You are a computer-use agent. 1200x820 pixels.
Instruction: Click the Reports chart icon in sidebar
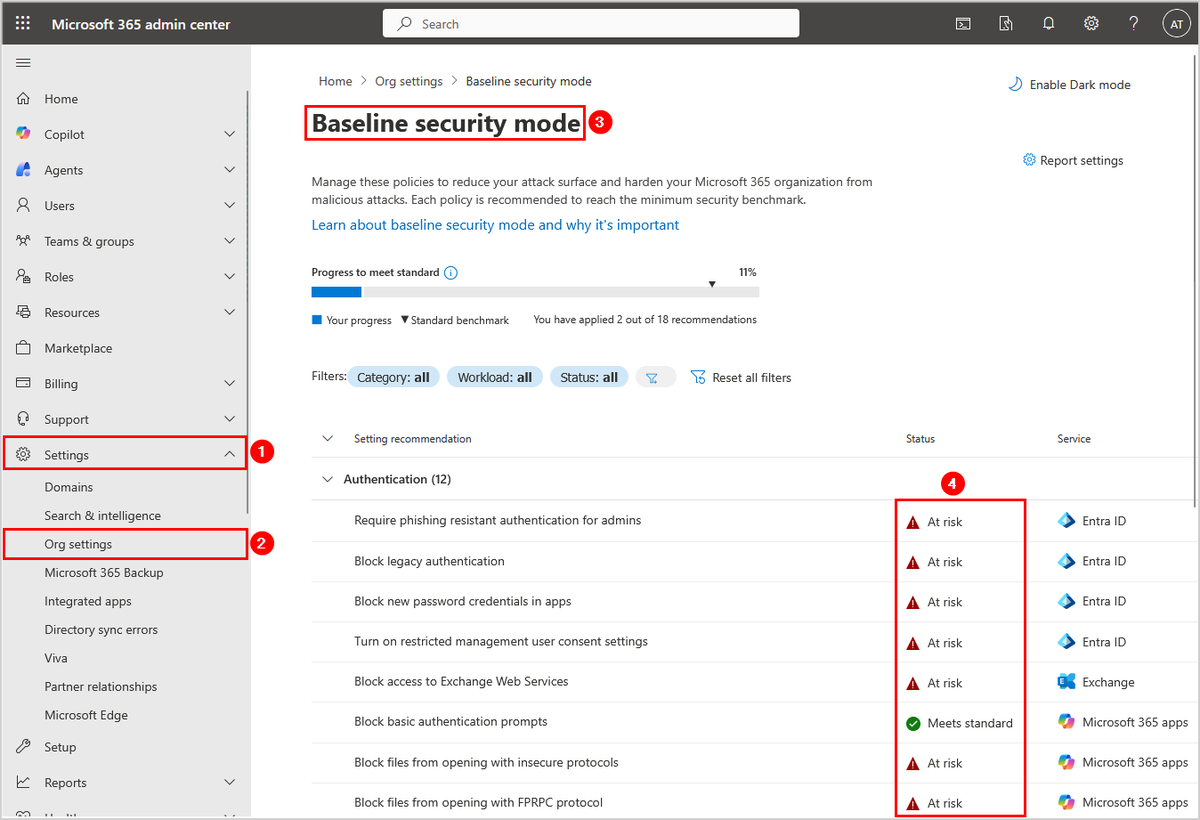click(x=24, y=782)
